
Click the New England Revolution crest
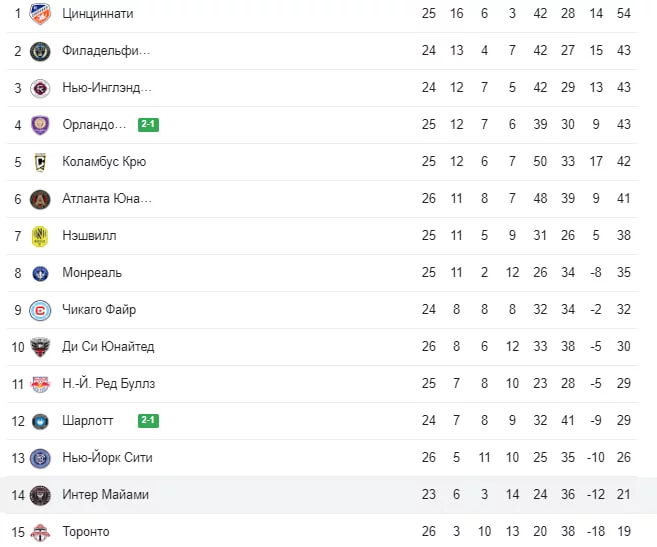point(40,88)
